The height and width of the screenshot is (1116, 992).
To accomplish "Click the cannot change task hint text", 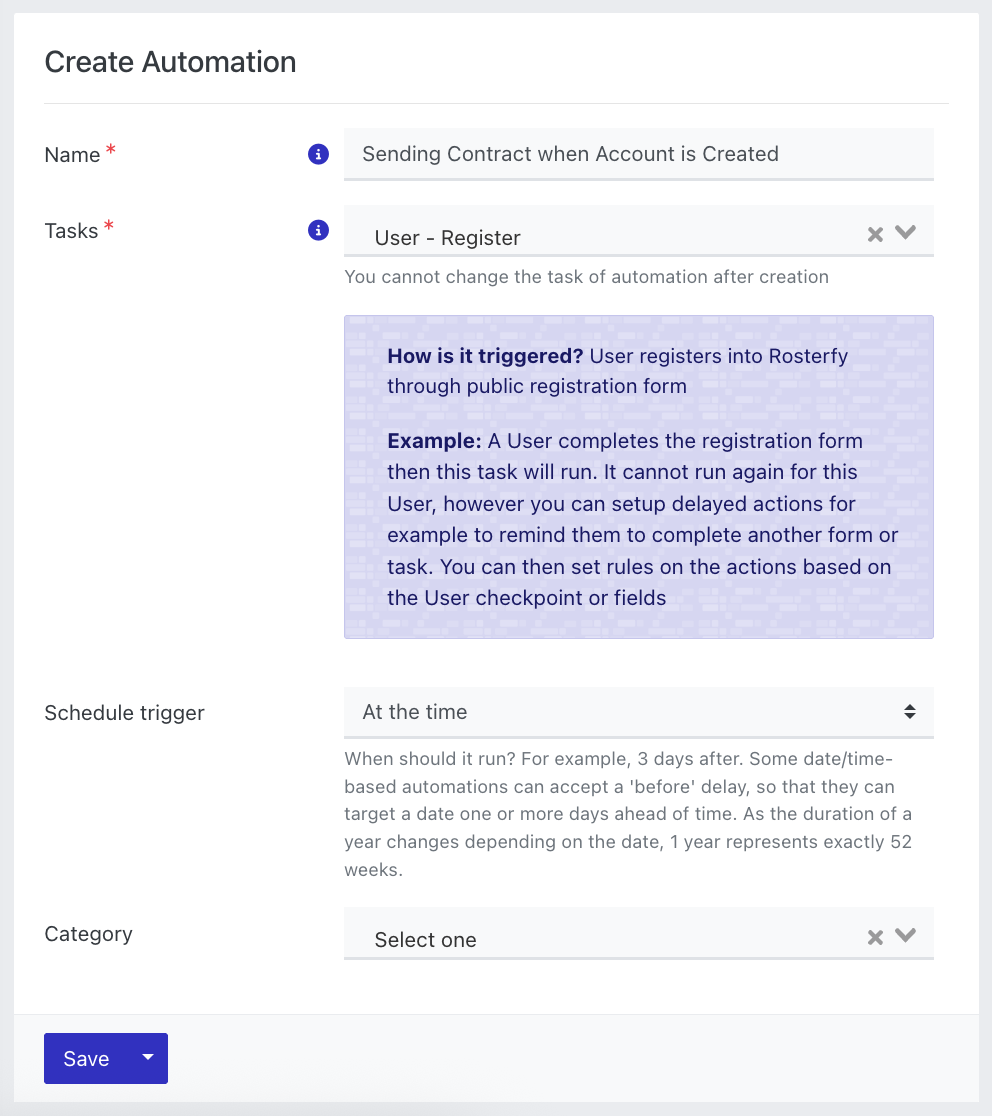I will (x=586, y=277).
